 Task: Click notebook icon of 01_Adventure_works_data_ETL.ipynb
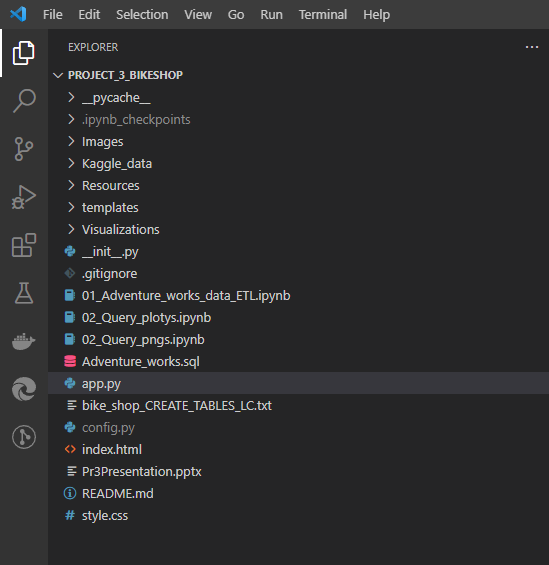point(70,295)
